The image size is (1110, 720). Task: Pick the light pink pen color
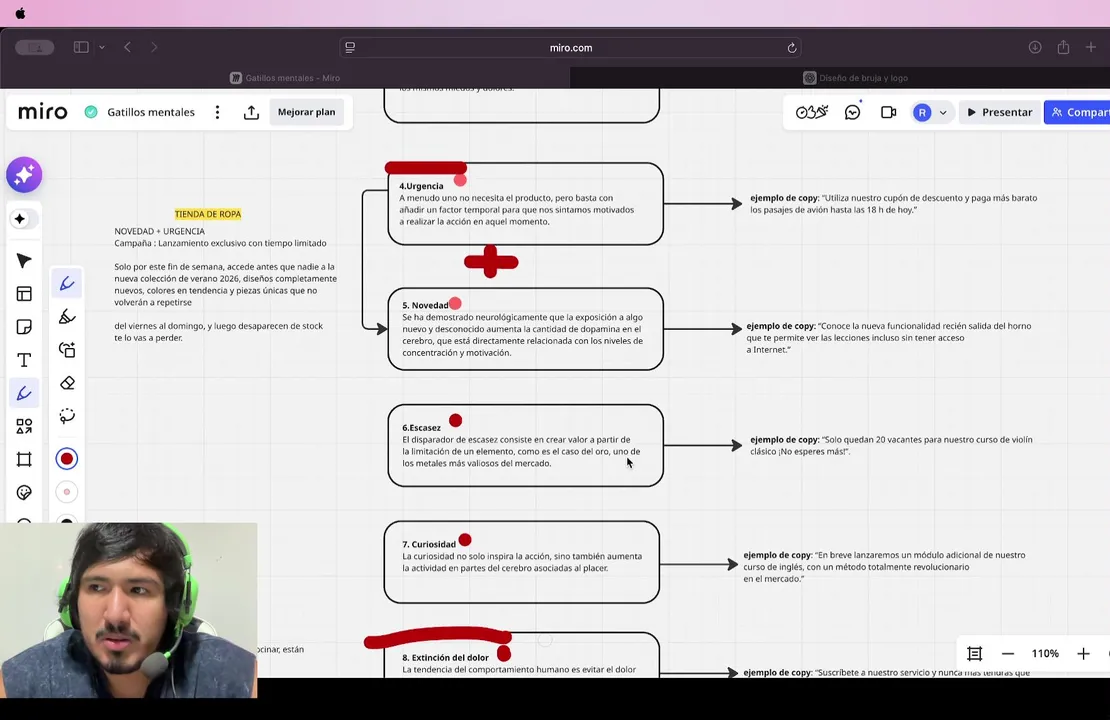67,491
